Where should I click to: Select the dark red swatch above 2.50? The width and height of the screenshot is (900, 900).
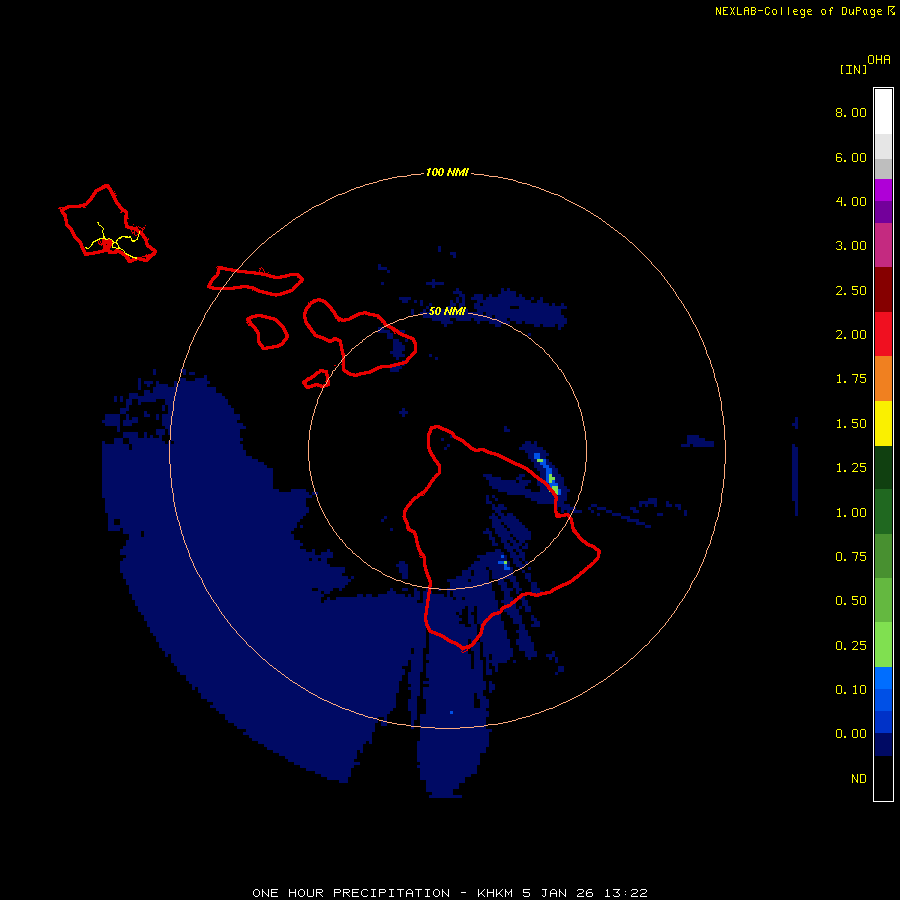[883, 290]
